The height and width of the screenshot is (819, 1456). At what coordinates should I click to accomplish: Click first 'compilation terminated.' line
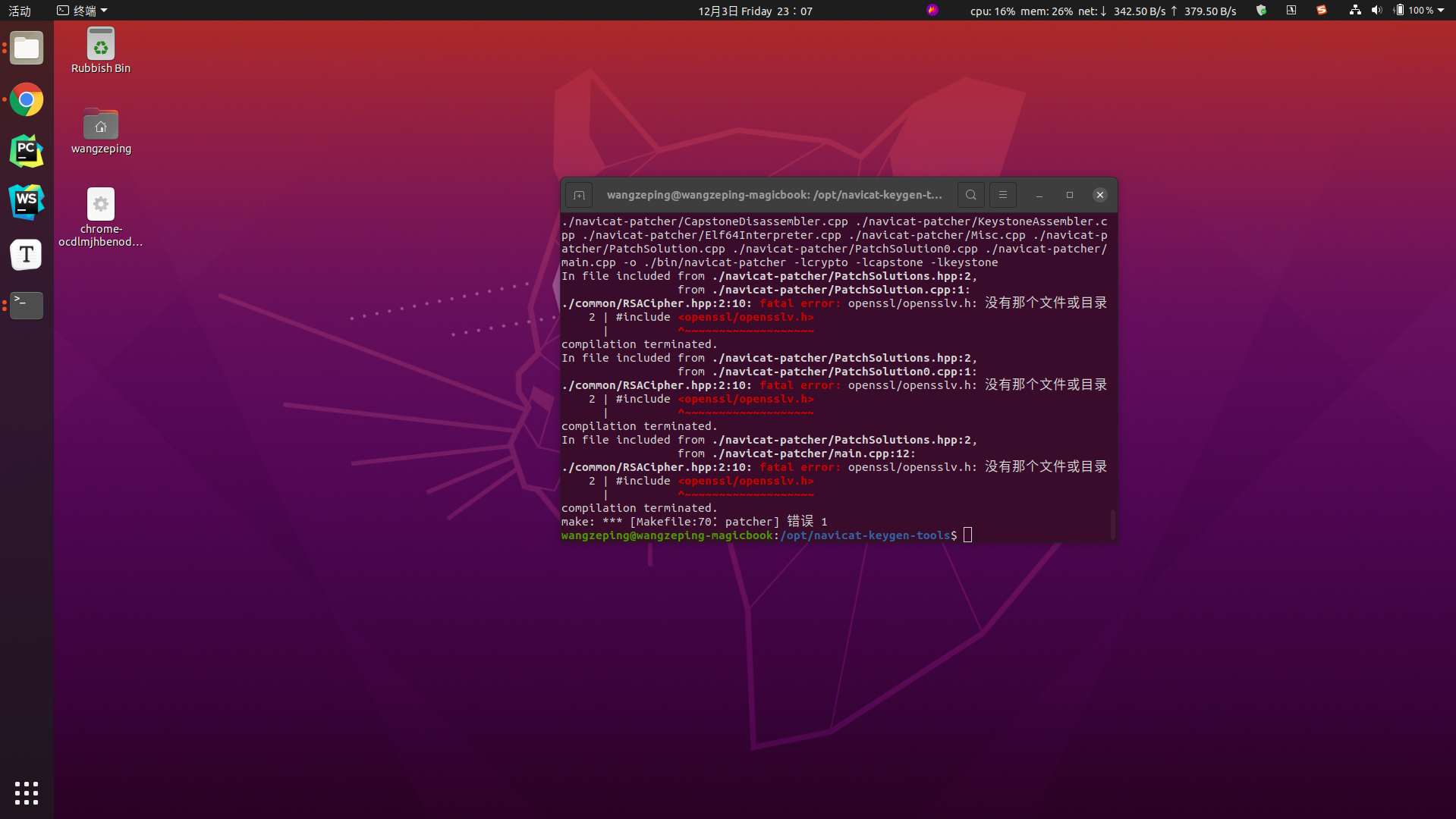(x=639, y=344)
